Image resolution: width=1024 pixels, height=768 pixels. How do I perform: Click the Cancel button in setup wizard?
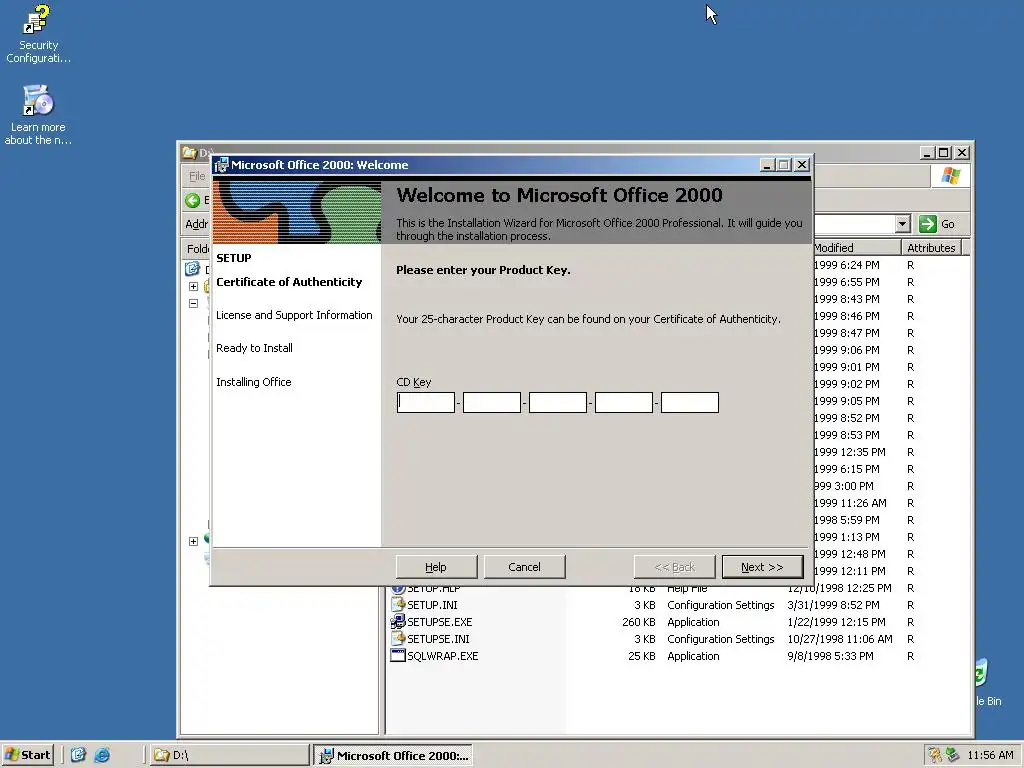(x=524, y=567)
